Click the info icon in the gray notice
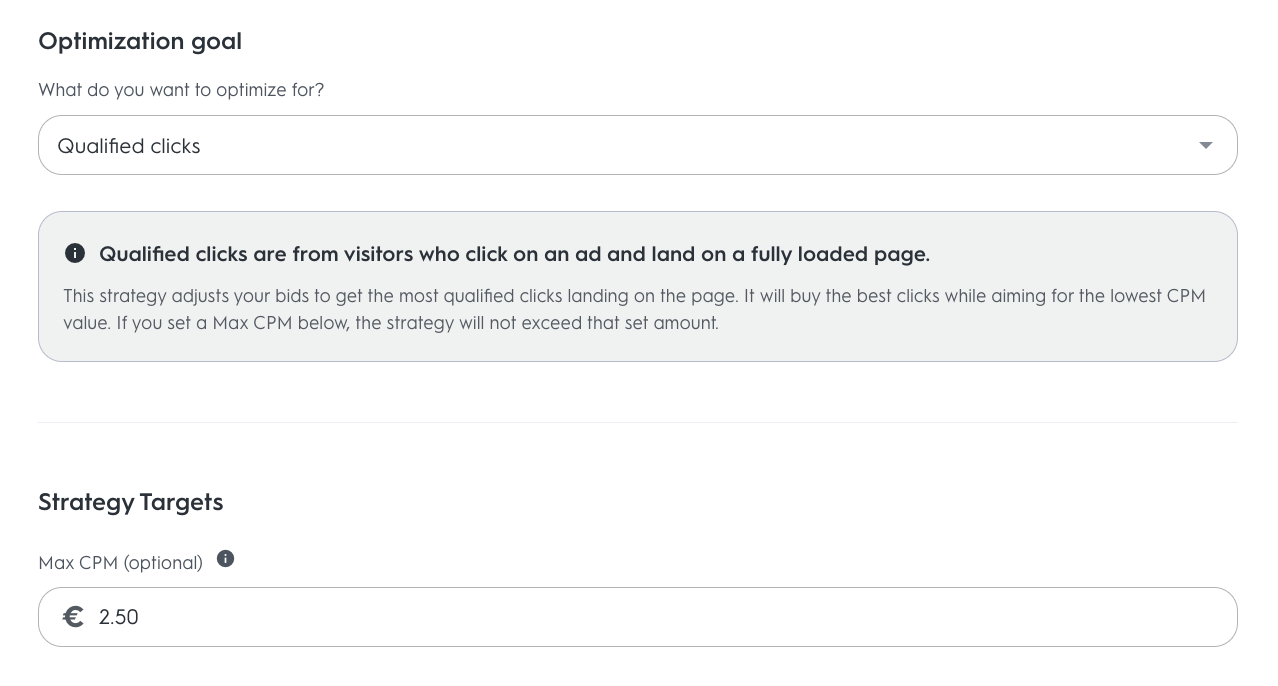The height and width of the screenshot is (686, 1278). click(75, 253)
